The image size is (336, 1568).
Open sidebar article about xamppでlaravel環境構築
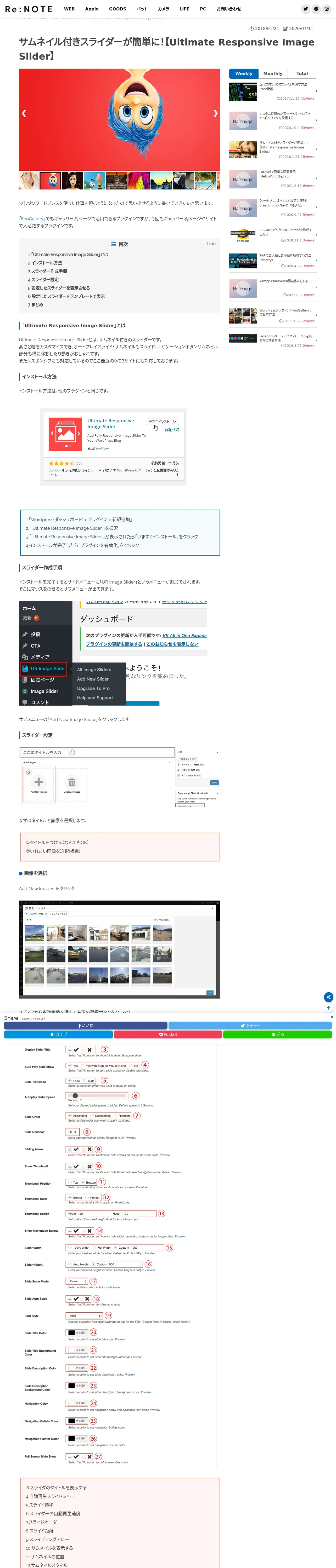pos(273,289)
